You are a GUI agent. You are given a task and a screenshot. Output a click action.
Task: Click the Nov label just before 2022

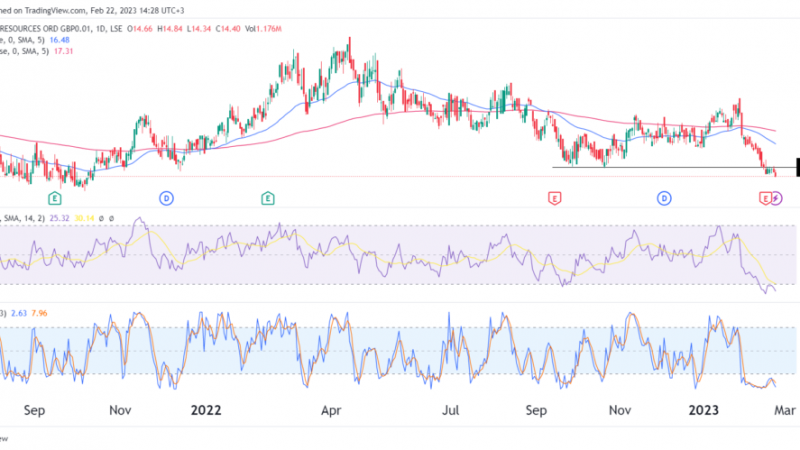click(120, 410)
